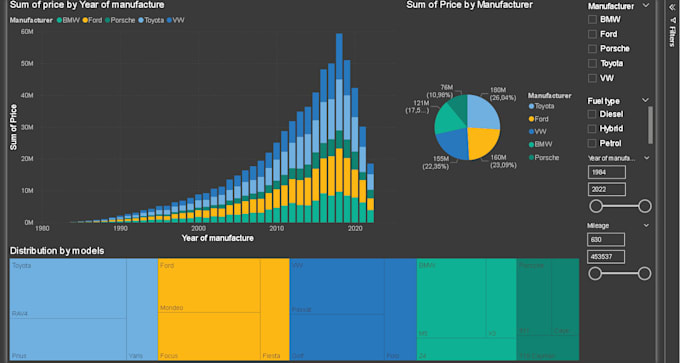This screenshot has height=363, width=680.
Task: Click the Mileage minimum field showing 630
Action: 606,239
